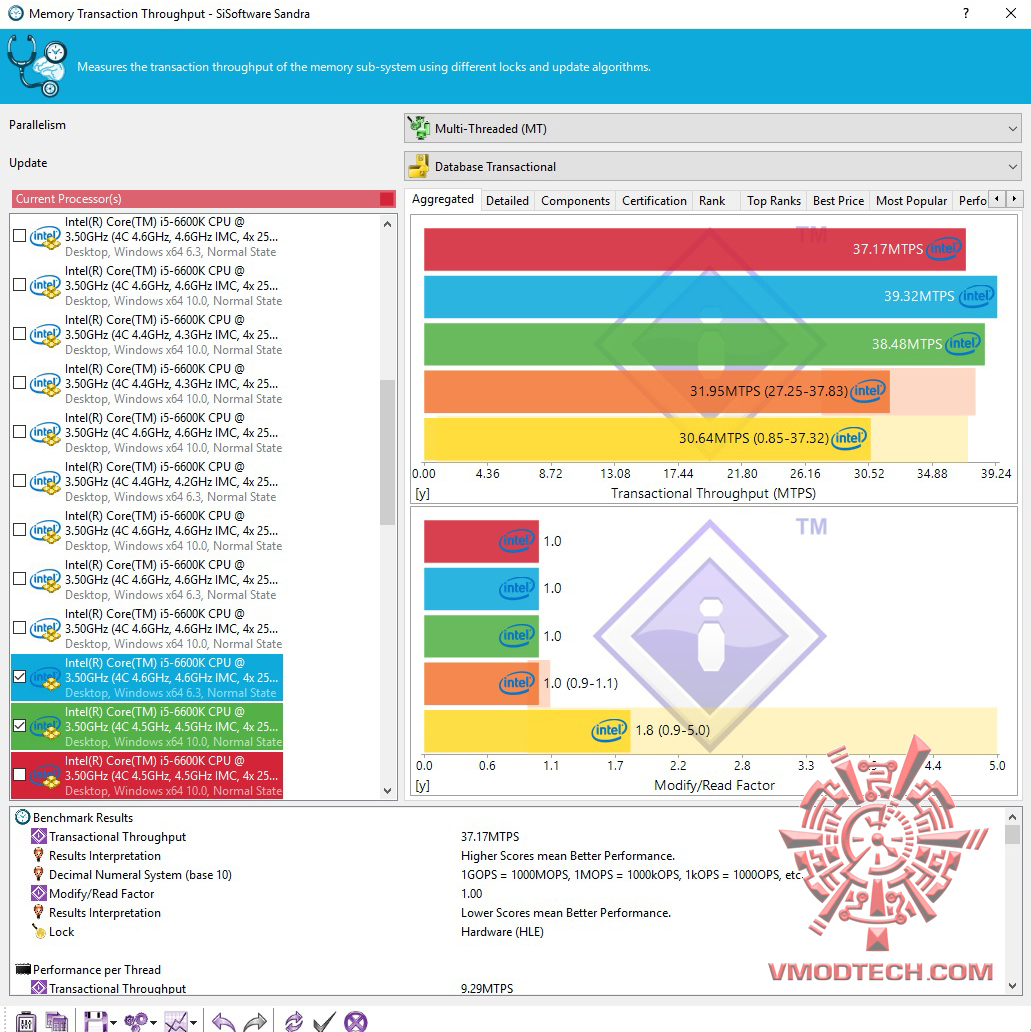Open the Update Database Transactional combo box

pyautogui.click(x=712, y=167)
